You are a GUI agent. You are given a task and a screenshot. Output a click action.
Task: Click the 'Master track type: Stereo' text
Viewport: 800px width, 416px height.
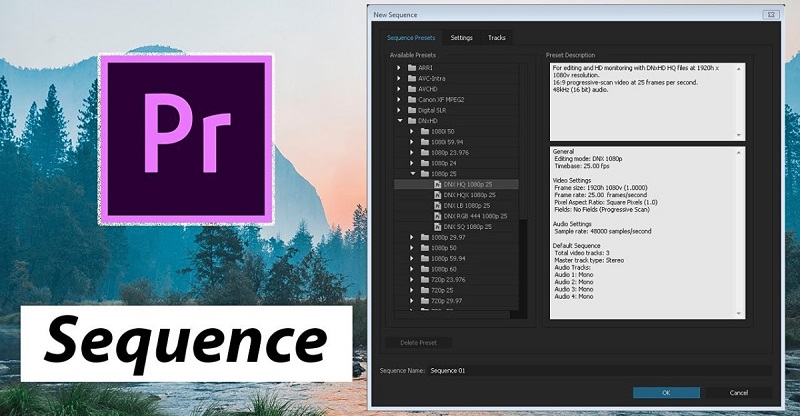pos(589,260)
